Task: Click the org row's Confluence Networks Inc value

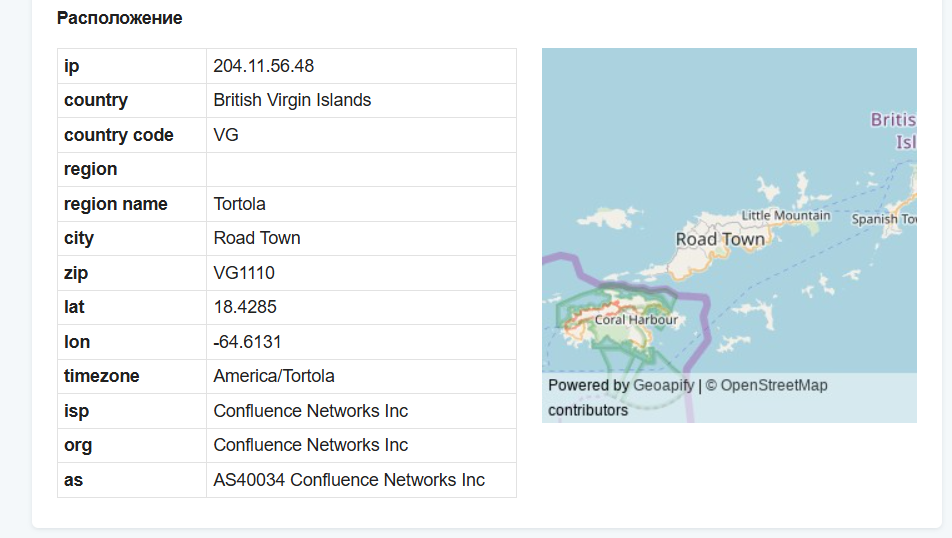Action: pyautogui.click(x=311, y=445)
